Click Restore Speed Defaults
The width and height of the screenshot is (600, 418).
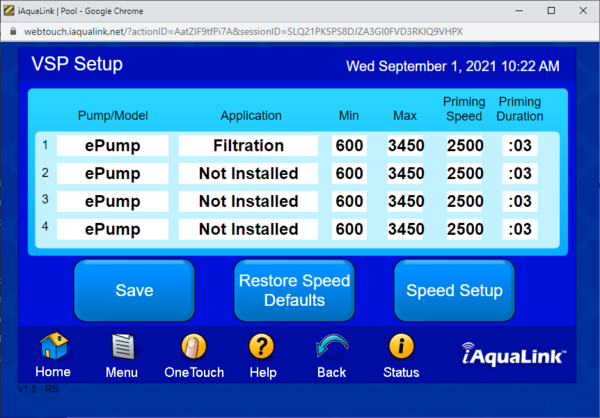(294, 290)
